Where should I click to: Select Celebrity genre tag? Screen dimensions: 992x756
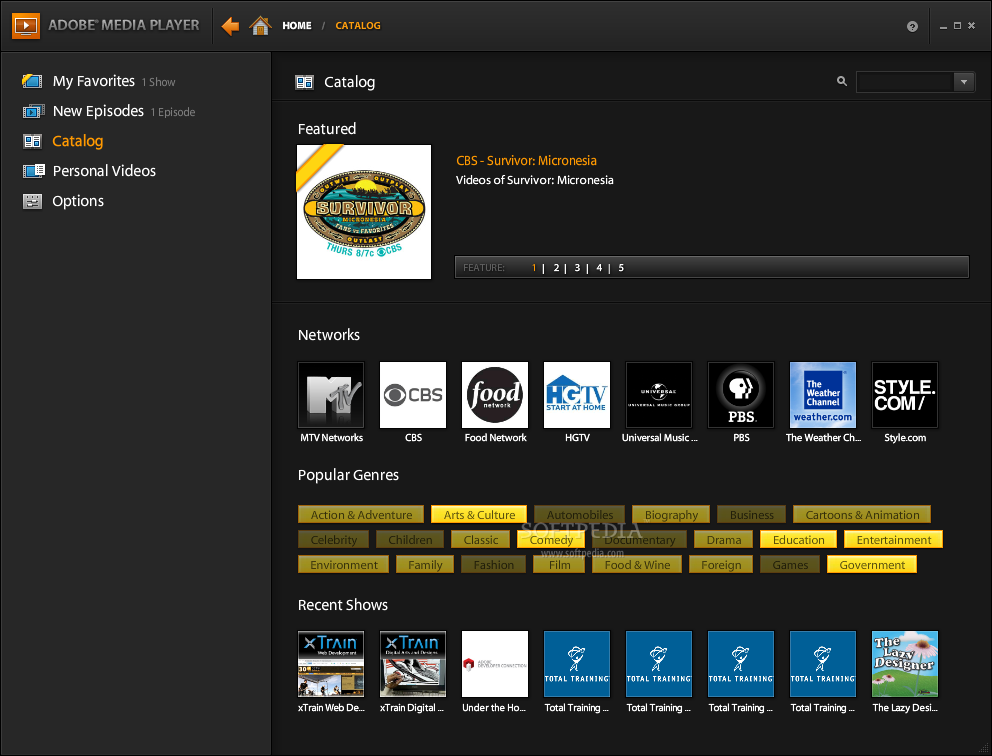point(333,540)
